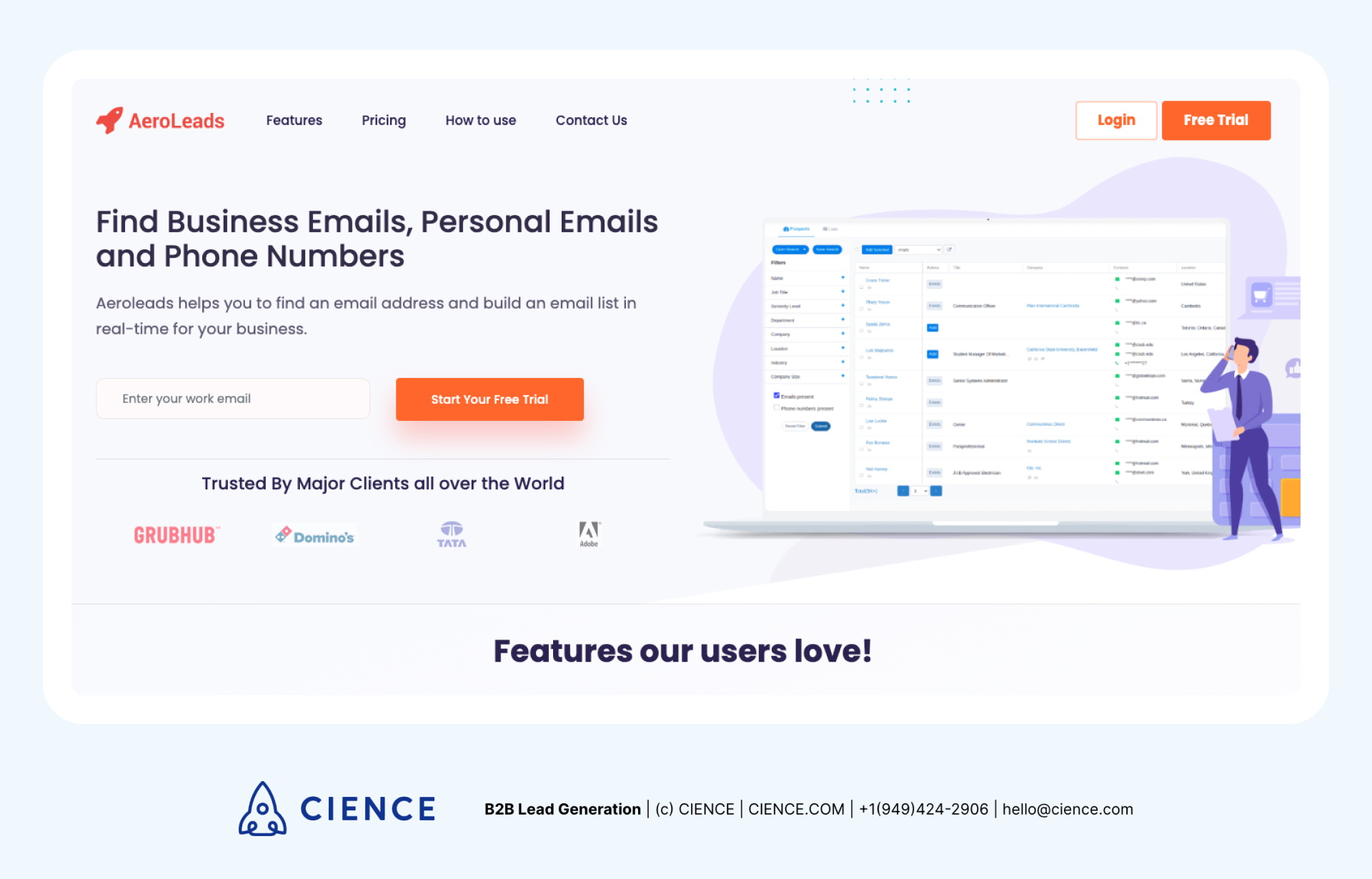Click the Free Trial button
This screenshot has width=1372, height=879.
click(1218, 120)
